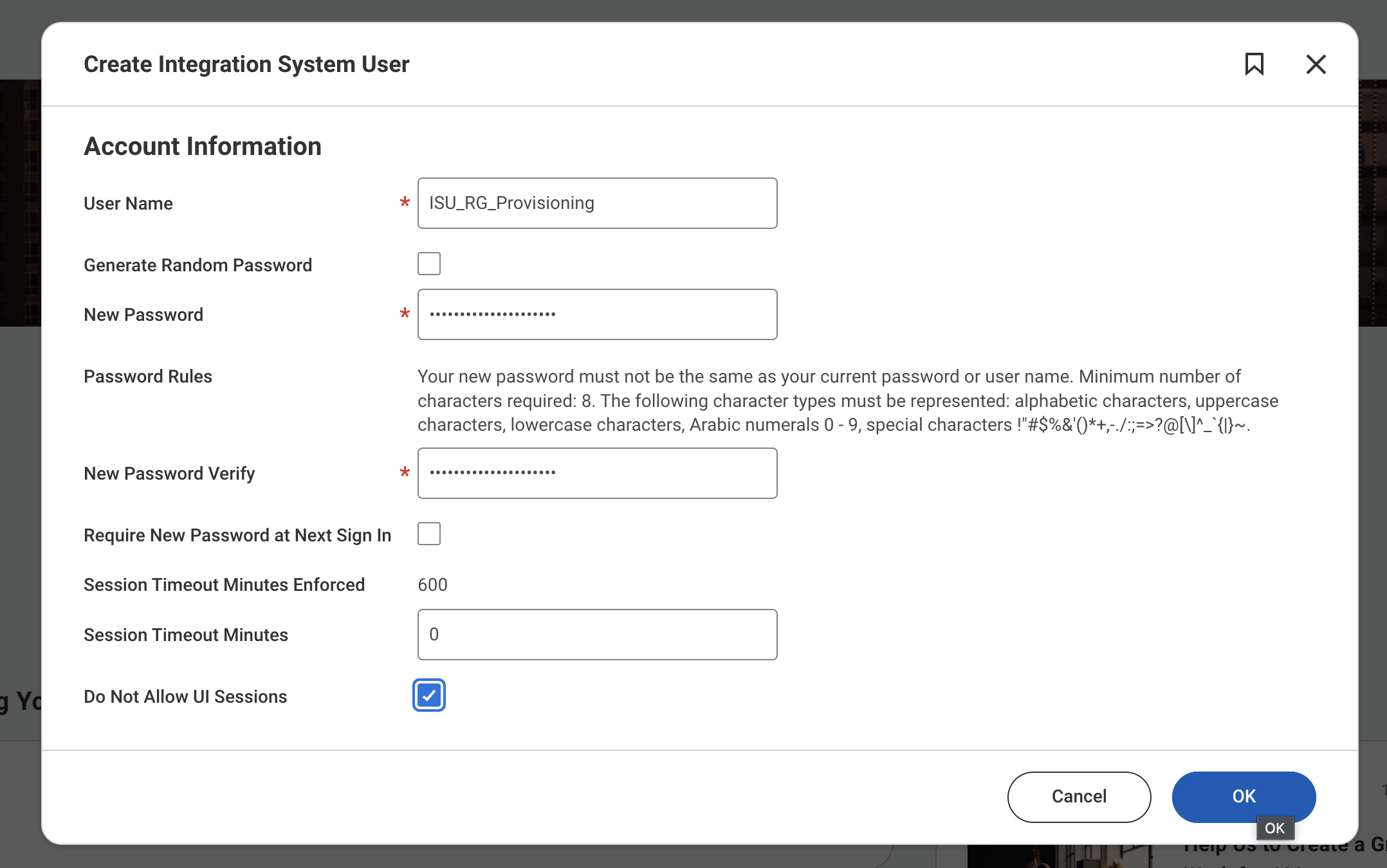The width and height of the screenshot is (1387, 868).
Task: Click the Account Information heading
Action: [203, 147]
